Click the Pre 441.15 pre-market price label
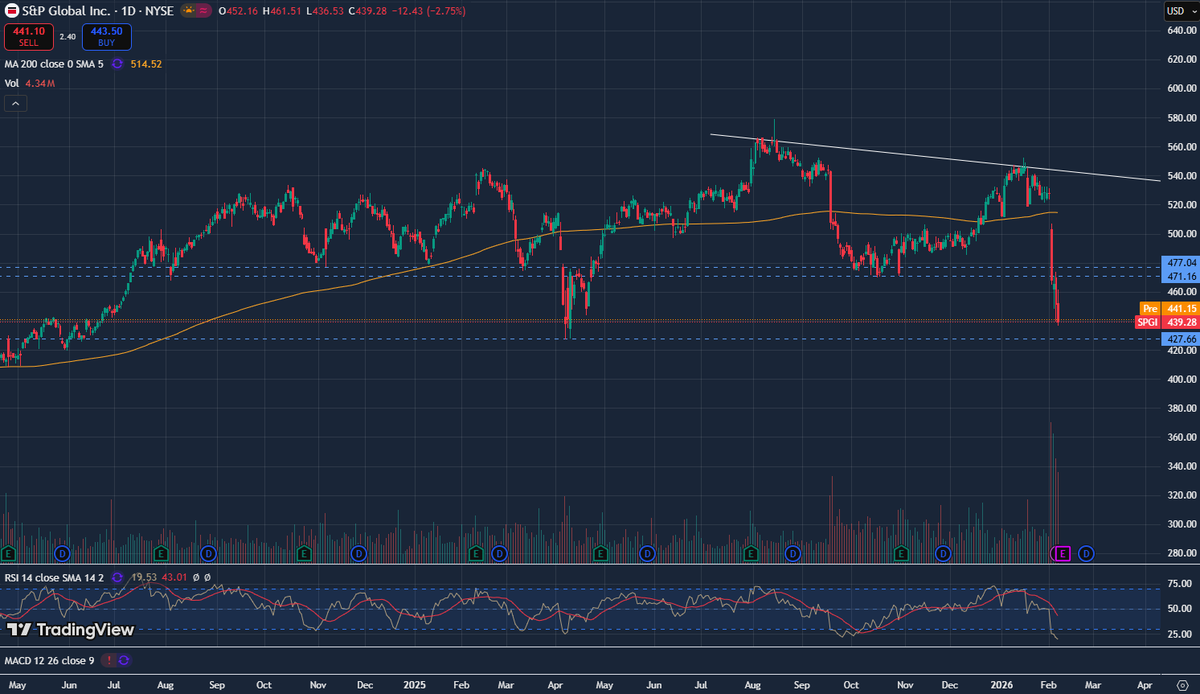Screen dimensions: 1200x694 click(x=1169, y=309)
